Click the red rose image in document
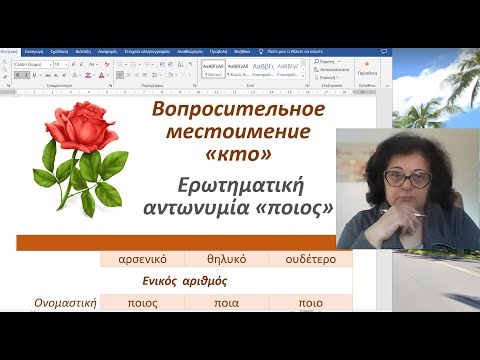Screen dimensions: 480x360 point(80,159)
